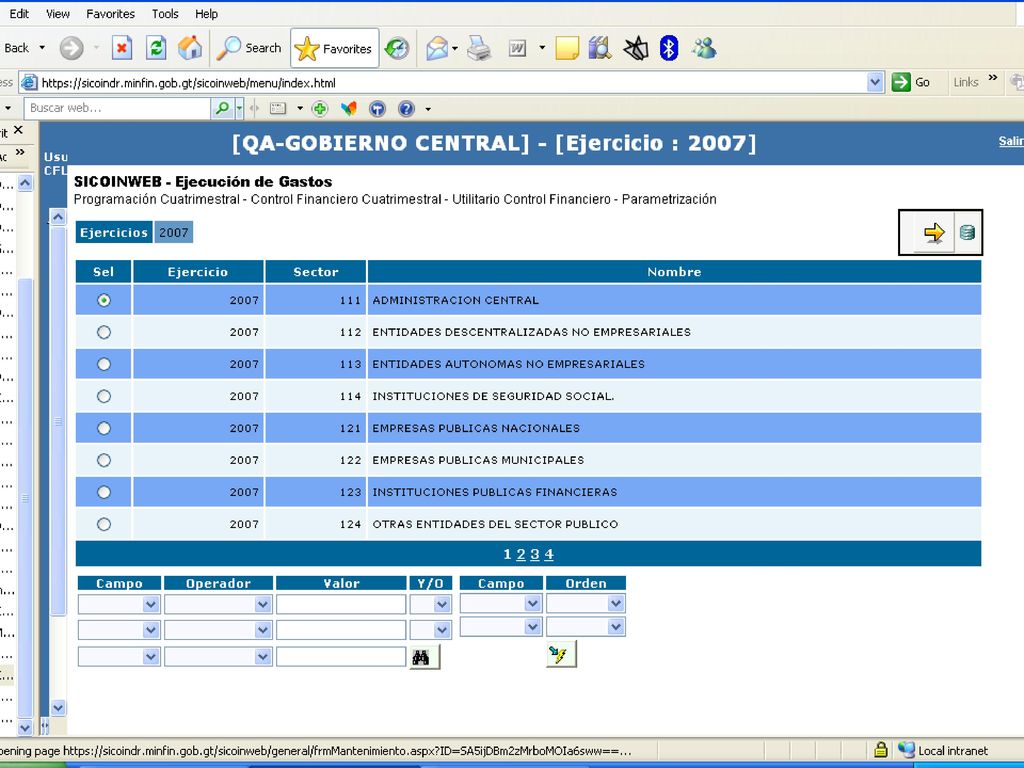Click the database cylinder icon

pyautogui.click(x=967, y=232)
